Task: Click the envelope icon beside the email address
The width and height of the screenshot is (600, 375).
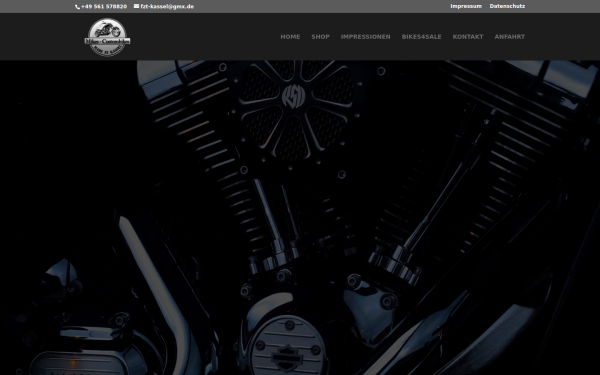Action: click(136, 6)
